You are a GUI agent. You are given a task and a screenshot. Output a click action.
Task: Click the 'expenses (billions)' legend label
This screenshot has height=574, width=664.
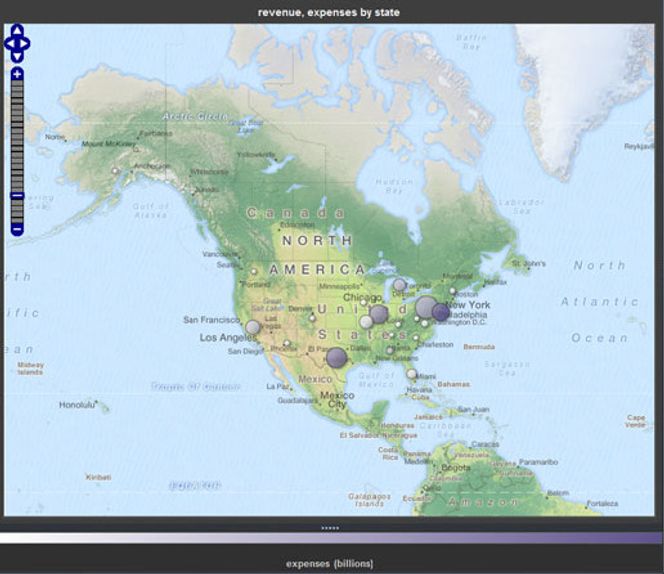click(329, 564)
